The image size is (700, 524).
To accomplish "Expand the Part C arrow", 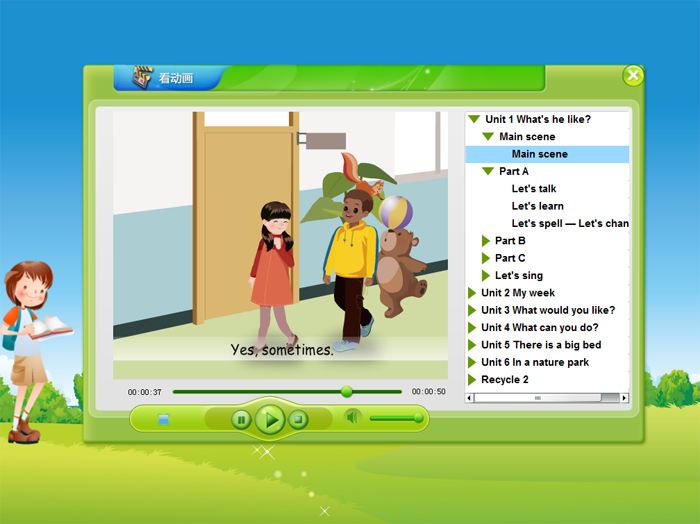I will [486, 258].
